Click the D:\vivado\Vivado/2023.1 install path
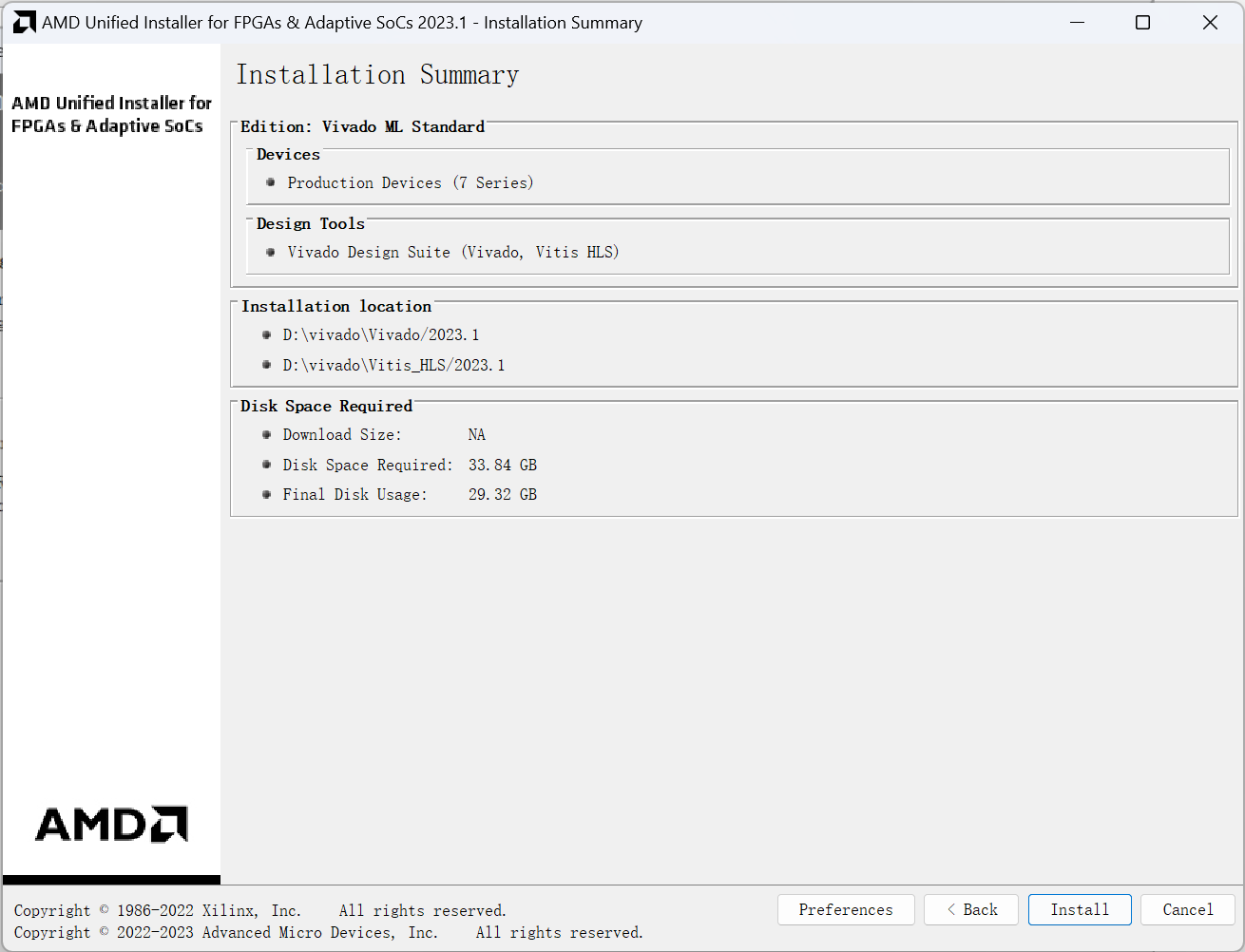This screenshot has height=952, width=1245. pyautogui.click(x=380, y=334)
